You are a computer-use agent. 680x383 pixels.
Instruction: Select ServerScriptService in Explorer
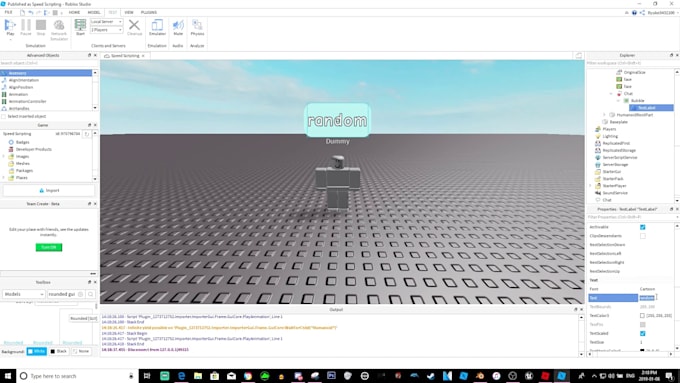(x=620, y=157)
